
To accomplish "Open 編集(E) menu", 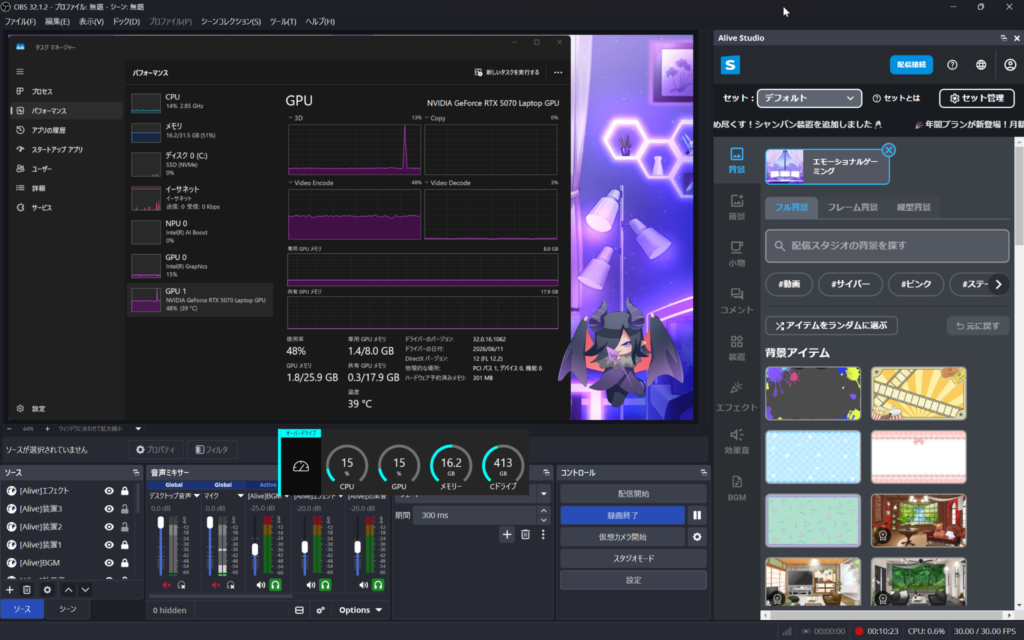I will click(57, 22).
